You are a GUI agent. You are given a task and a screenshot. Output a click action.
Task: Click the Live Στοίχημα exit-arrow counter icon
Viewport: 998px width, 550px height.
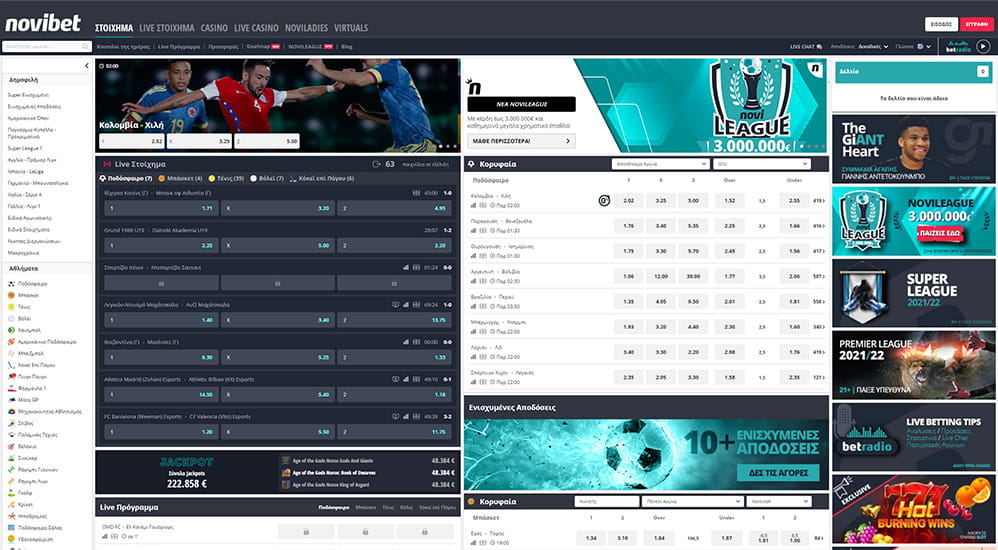[x=377, y=164]
